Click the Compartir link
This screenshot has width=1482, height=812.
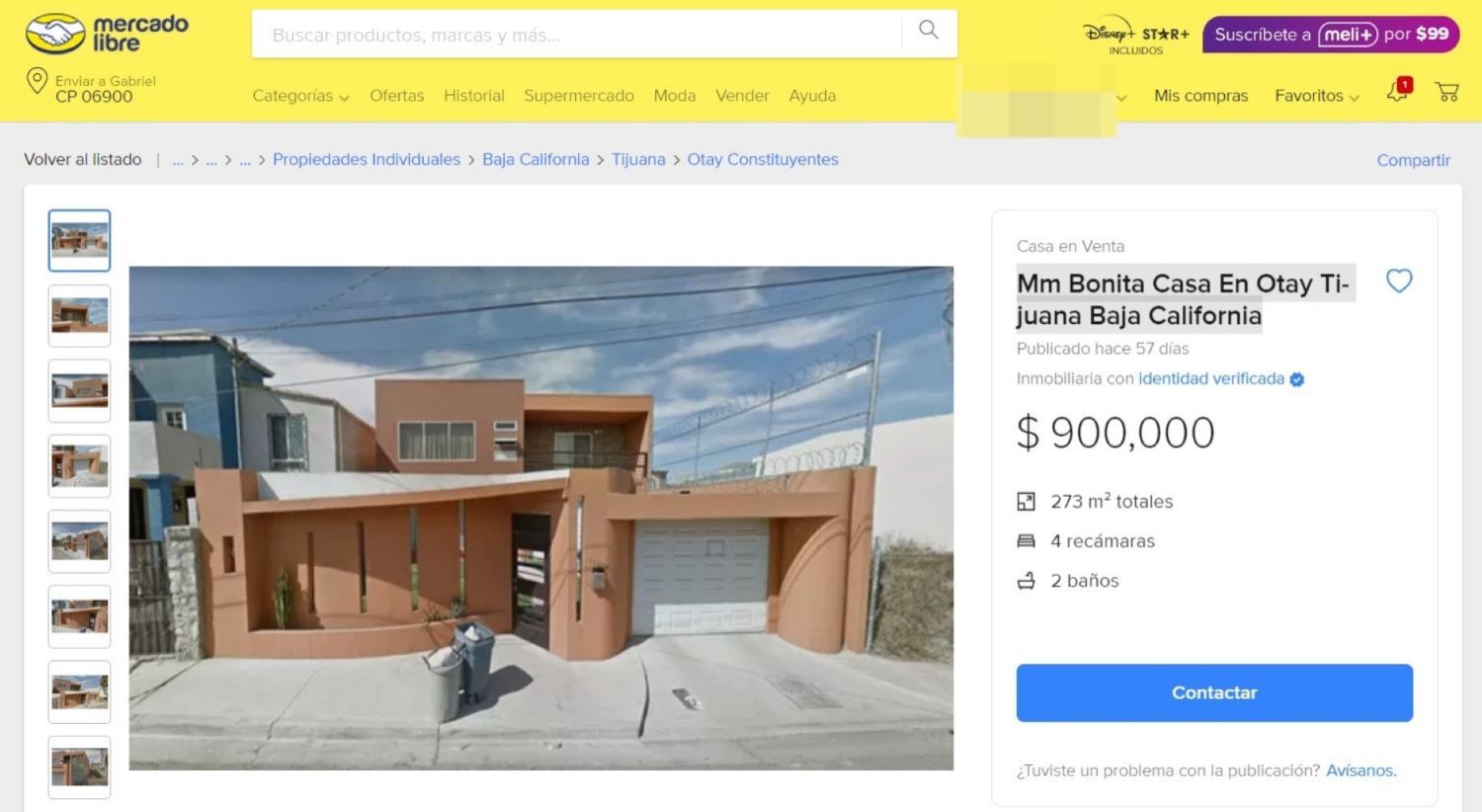(1413, 160)
